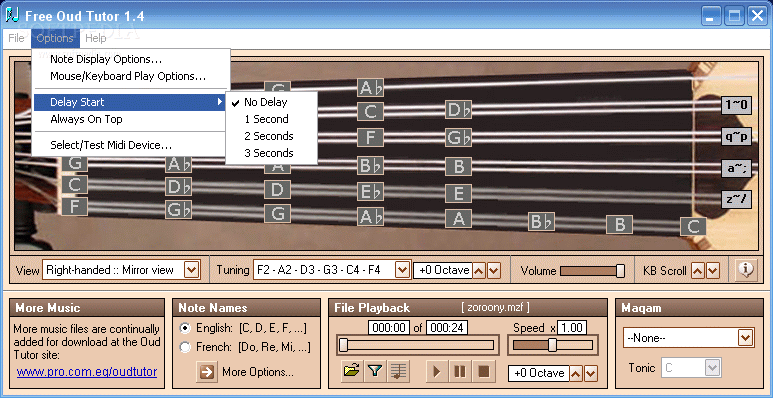Set delay start to 3 Seconds

pos(271,153)
